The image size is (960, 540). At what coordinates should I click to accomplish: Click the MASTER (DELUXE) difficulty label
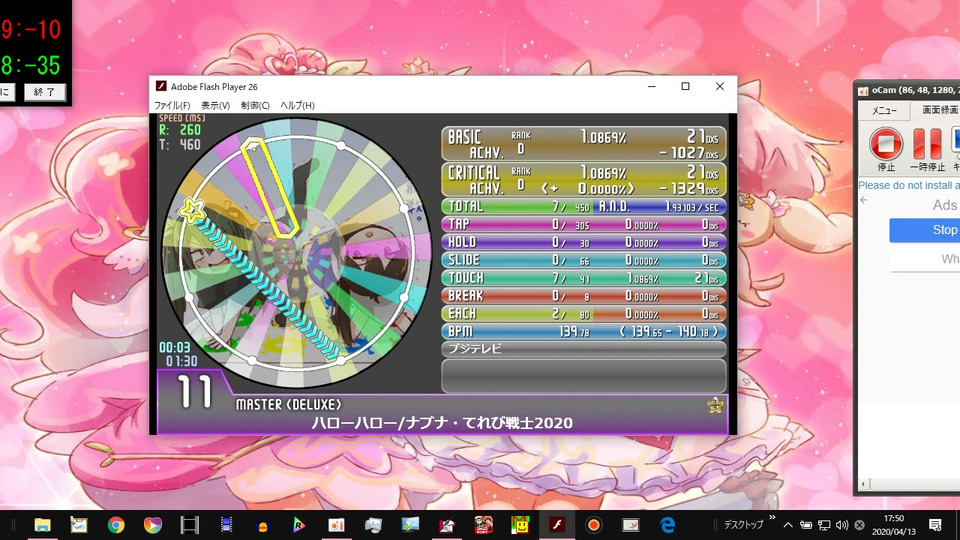pyautogui.click(x=288, y=405)
